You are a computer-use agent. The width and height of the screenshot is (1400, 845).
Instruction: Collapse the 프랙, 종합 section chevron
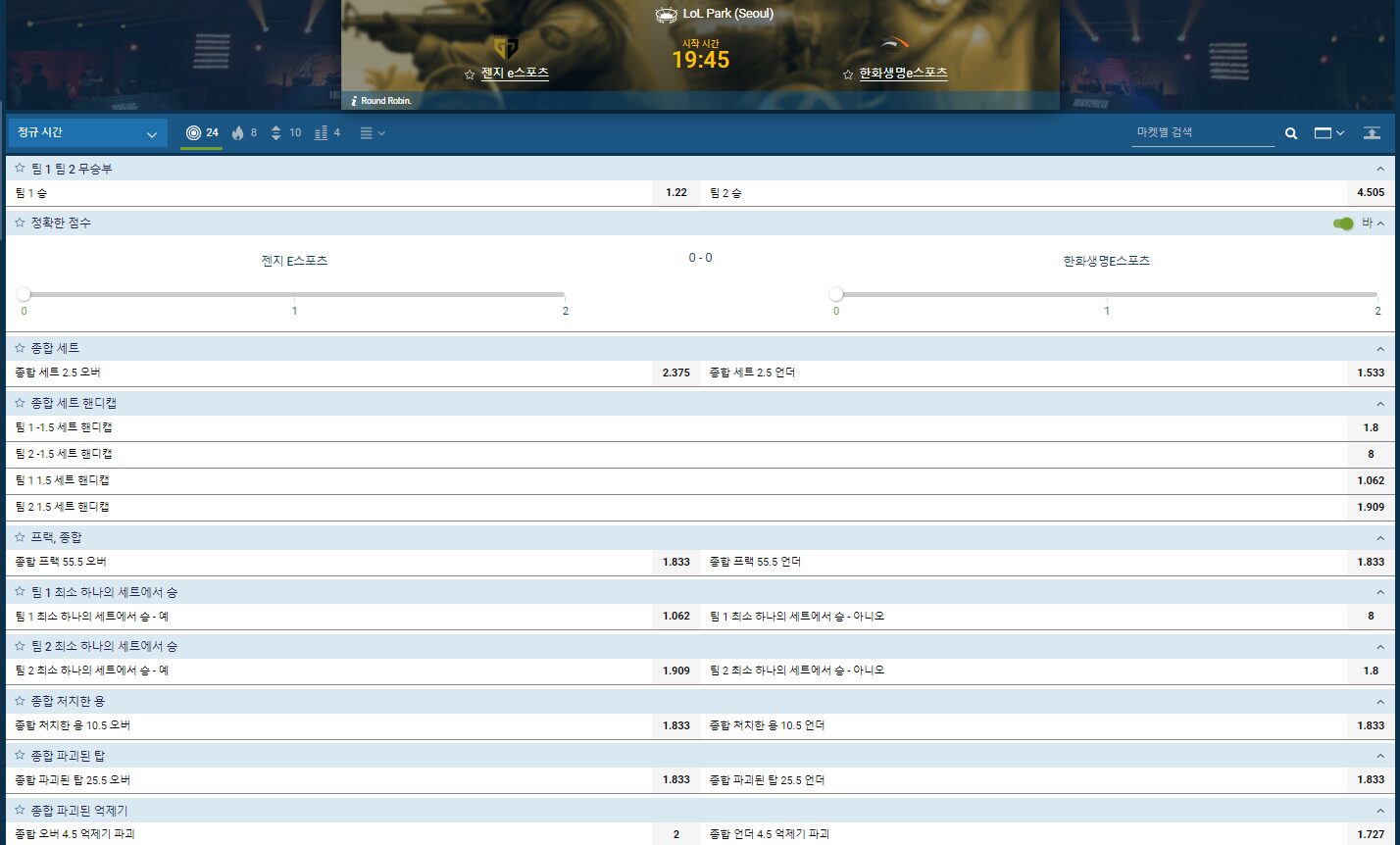point(1381,538)
